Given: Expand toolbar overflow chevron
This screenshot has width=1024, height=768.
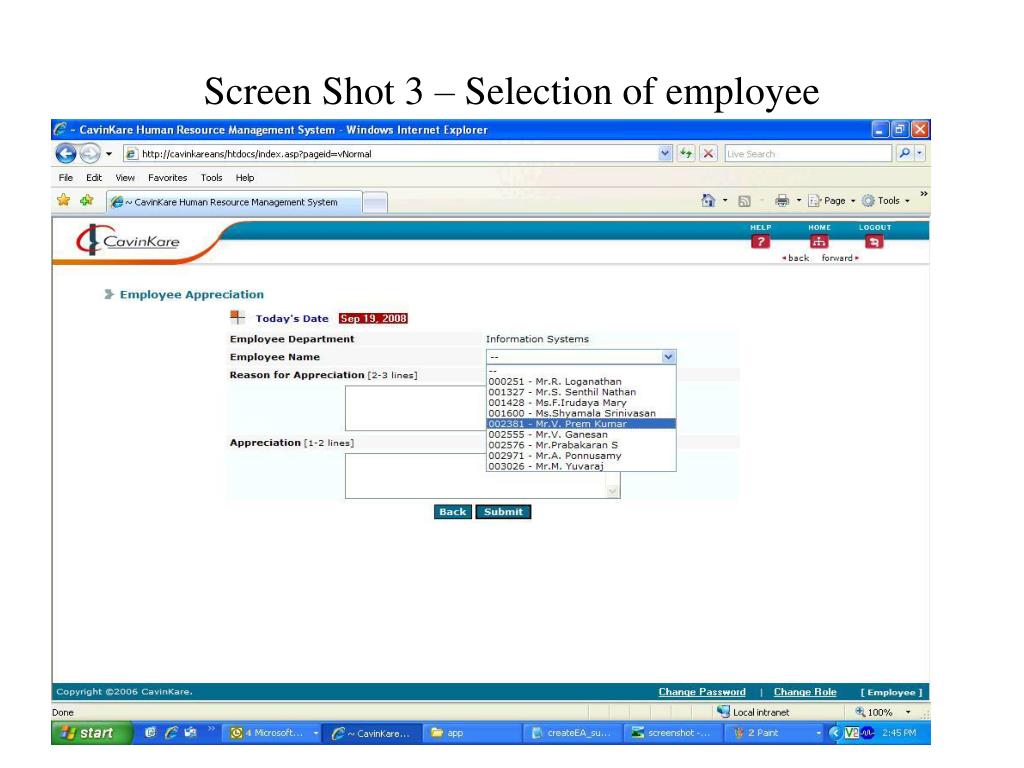Looking at the screenshot, I should click(x=923, y=194).
